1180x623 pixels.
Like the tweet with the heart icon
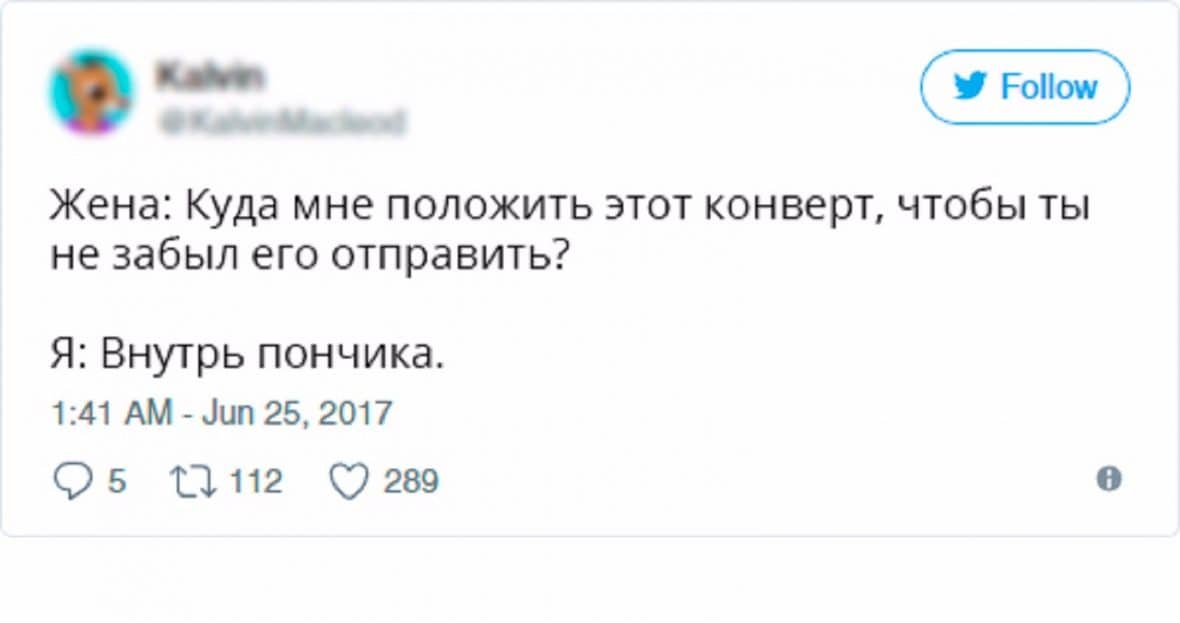[x=348, y=481]
